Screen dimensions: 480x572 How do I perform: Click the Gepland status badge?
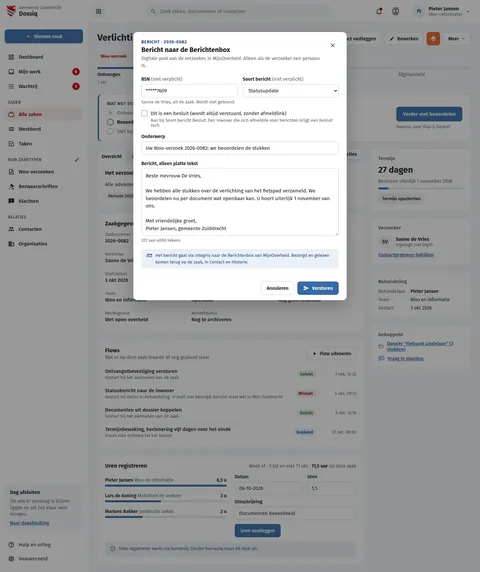pos(305,432)
